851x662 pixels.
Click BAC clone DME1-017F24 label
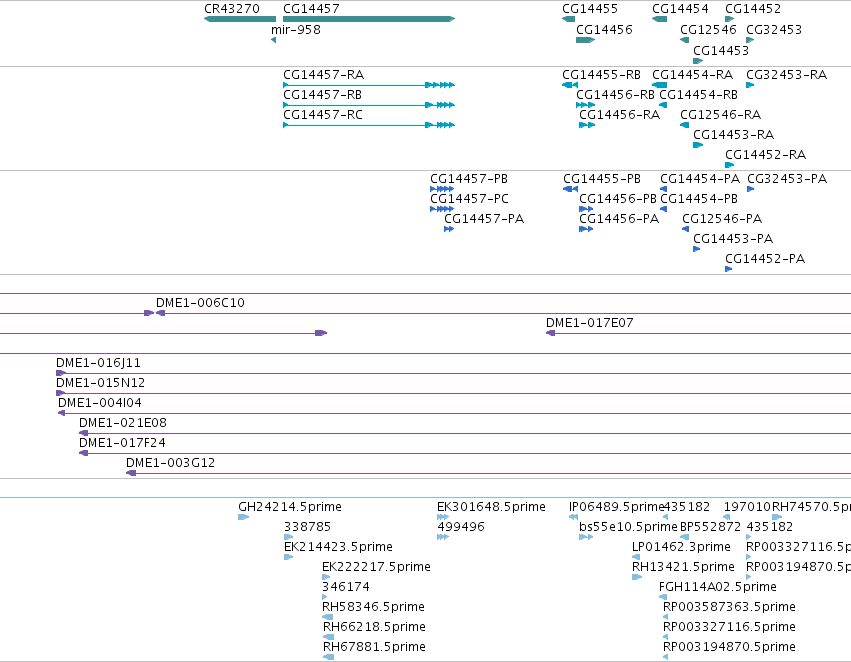click(122, 443)
